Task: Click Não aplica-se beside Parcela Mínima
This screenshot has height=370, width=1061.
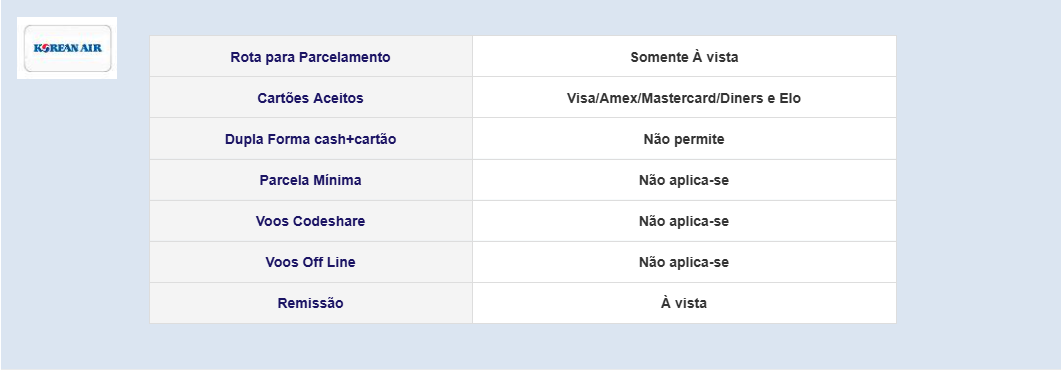Action: [x=683, y=181]
